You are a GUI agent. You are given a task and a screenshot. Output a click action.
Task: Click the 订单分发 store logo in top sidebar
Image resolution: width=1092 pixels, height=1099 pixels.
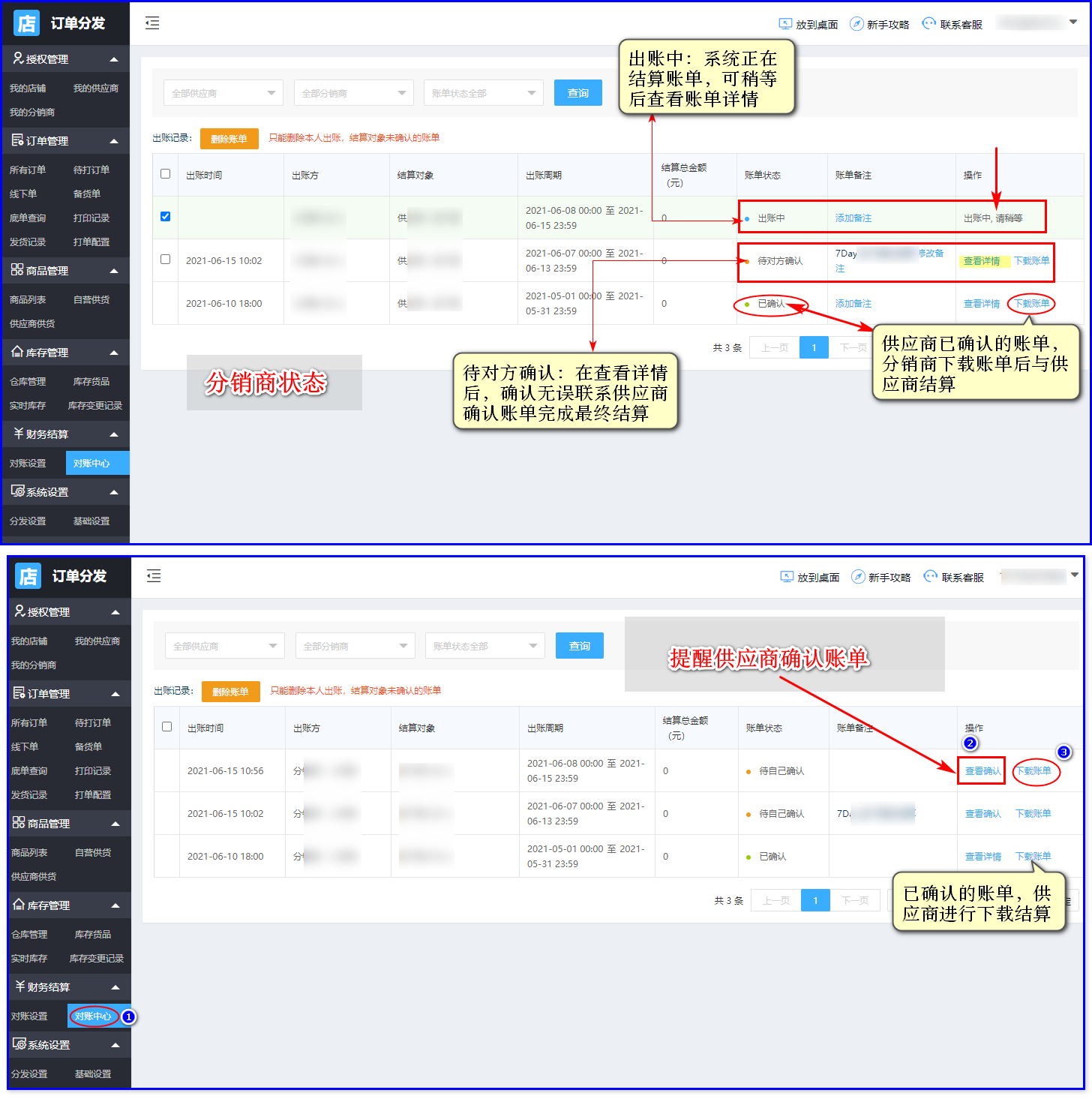(27, 23)
